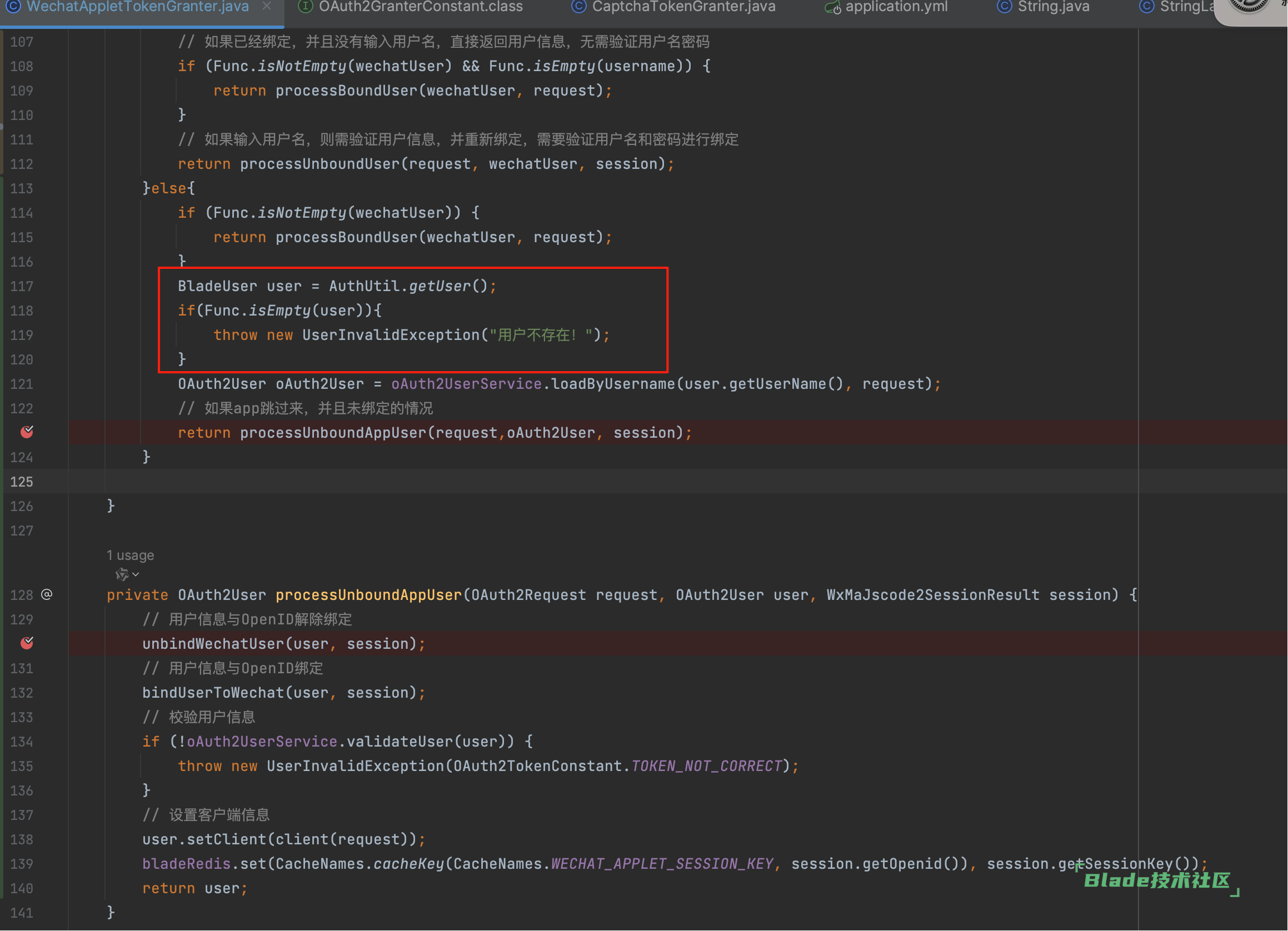
Task: Click the config file icon on application.yml tab
Action: (832, 7)
